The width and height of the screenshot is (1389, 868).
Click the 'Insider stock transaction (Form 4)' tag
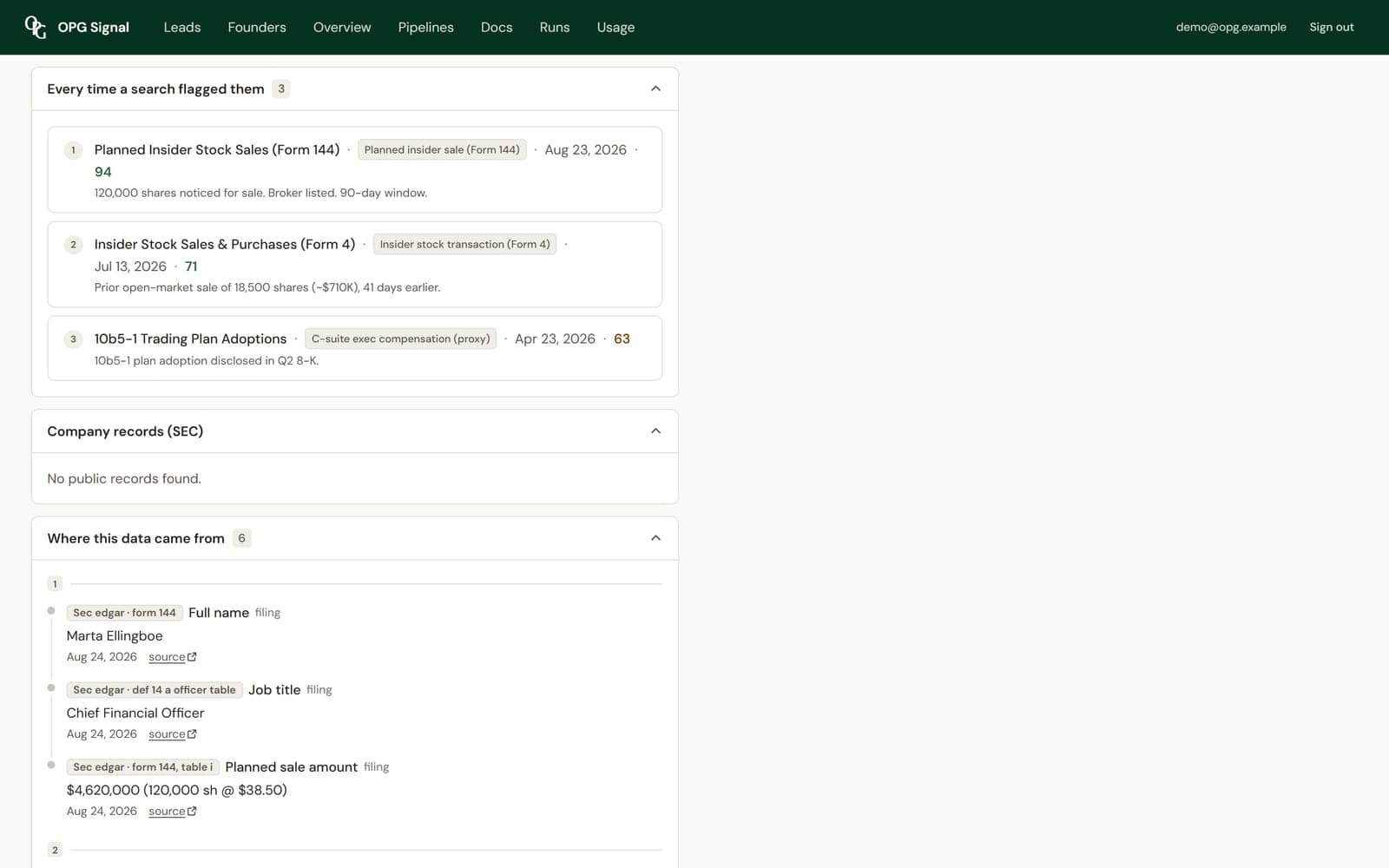(464, 244)
